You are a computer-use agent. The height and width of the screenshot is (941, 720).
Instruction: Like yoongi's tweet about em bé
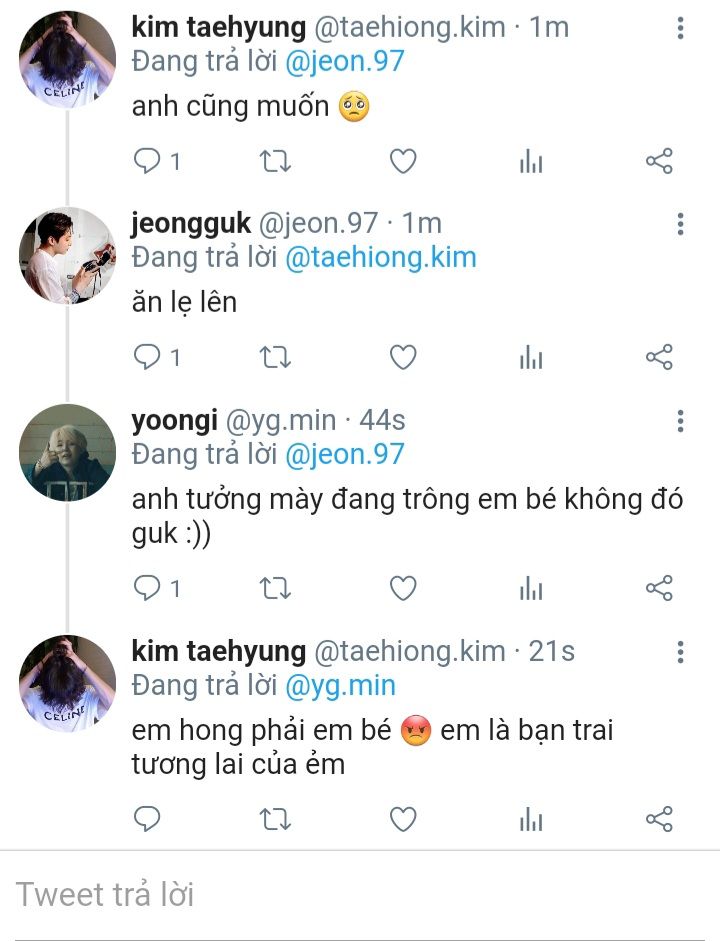pos(402,589)
